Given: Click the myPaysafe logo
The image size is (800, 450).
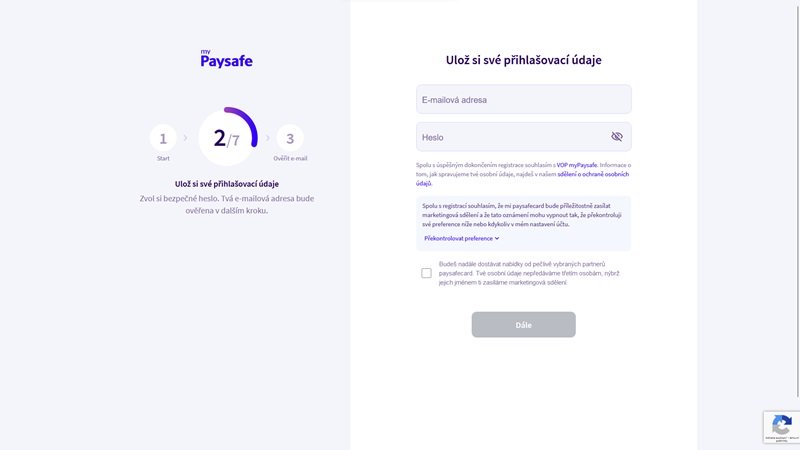Looking at the screenshot, I should click(226, 60).
